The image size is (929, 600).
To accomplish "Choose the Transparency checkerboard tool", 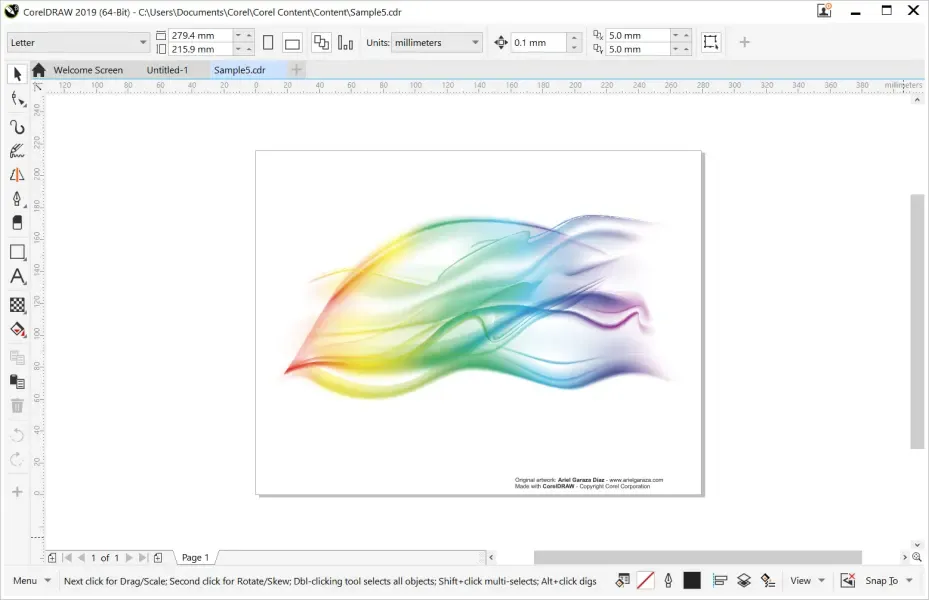I will click(x=17, y=304).
